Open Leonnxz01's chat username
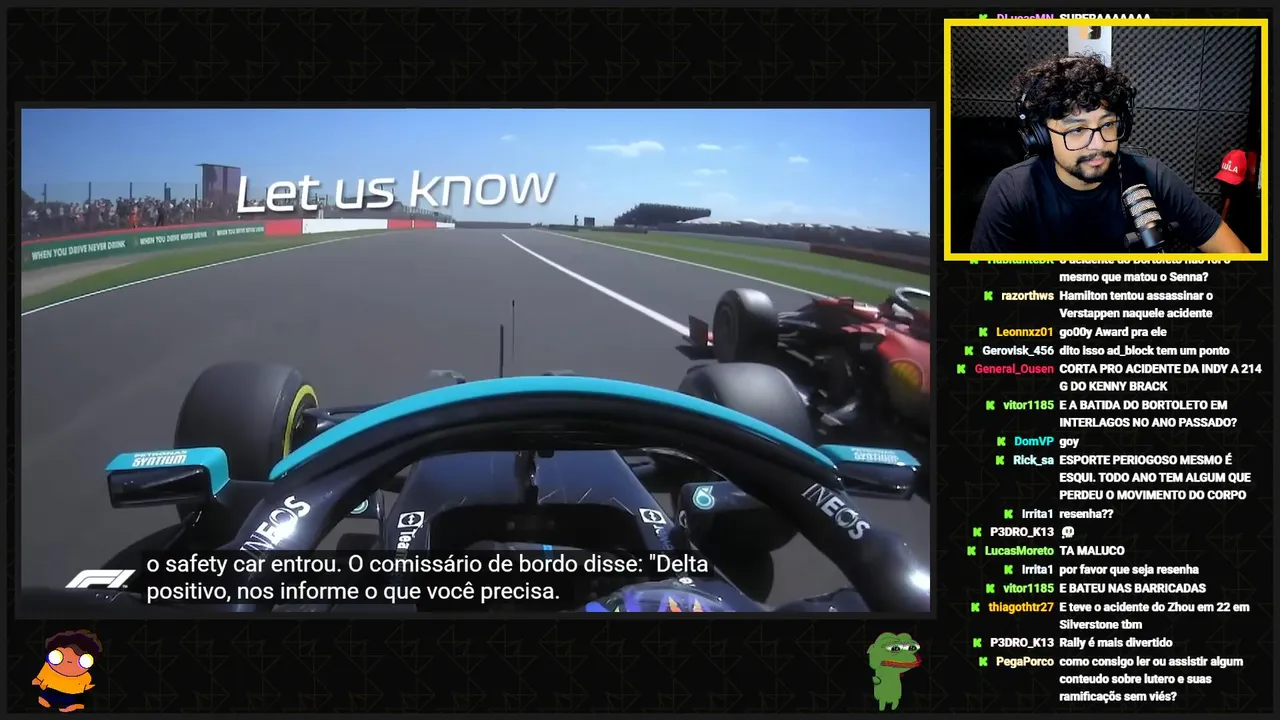This screenshot has height=720, width=1280. (1025, 332)
